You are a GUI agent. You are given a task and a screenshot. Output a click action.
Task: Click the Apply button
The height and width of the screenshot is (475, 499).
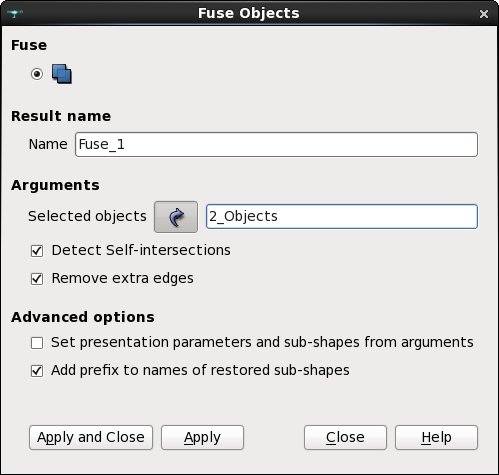[x=202, y=437]
